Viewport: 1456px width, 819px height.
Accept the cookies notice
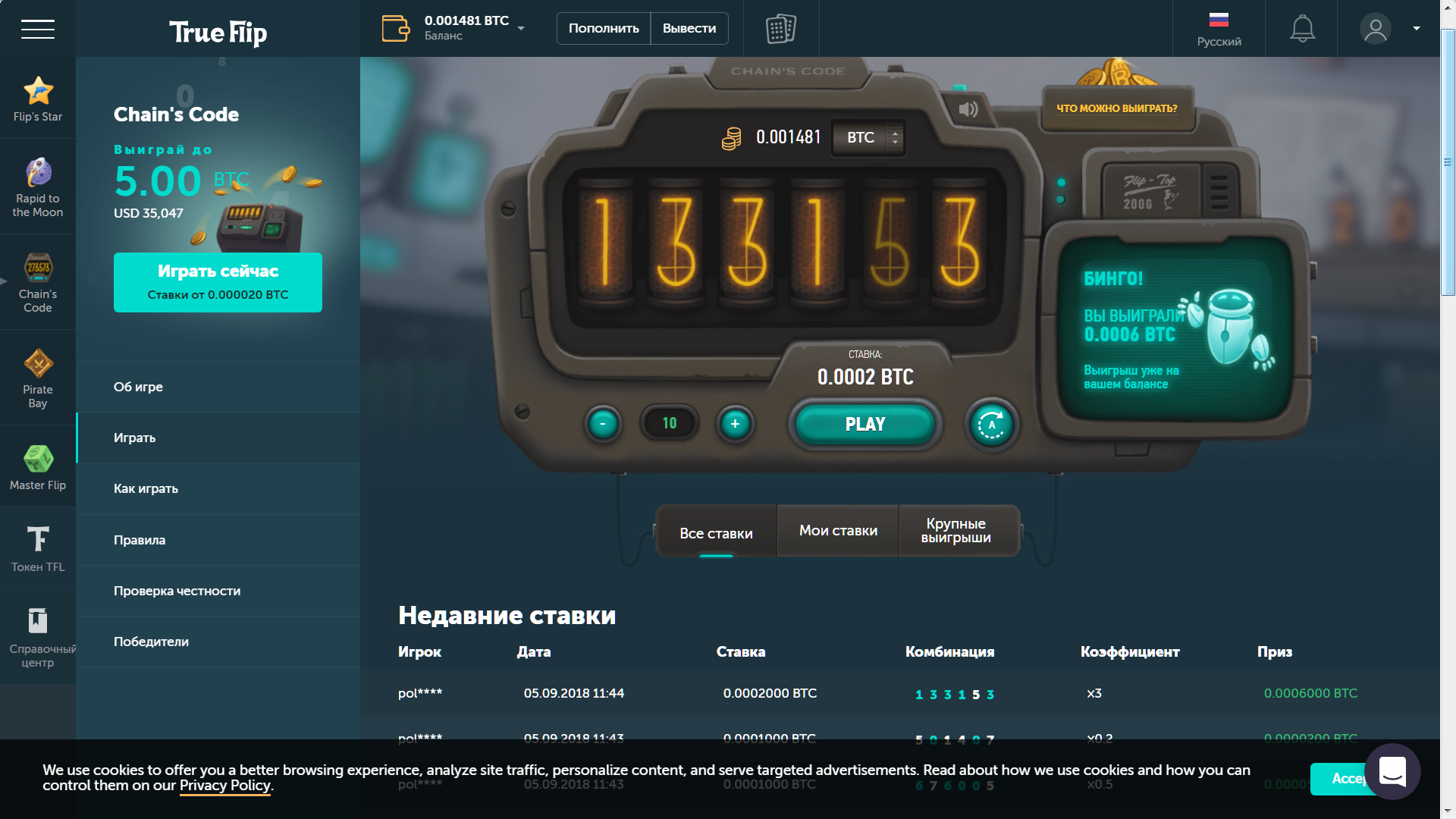(x=1341, y=779)
